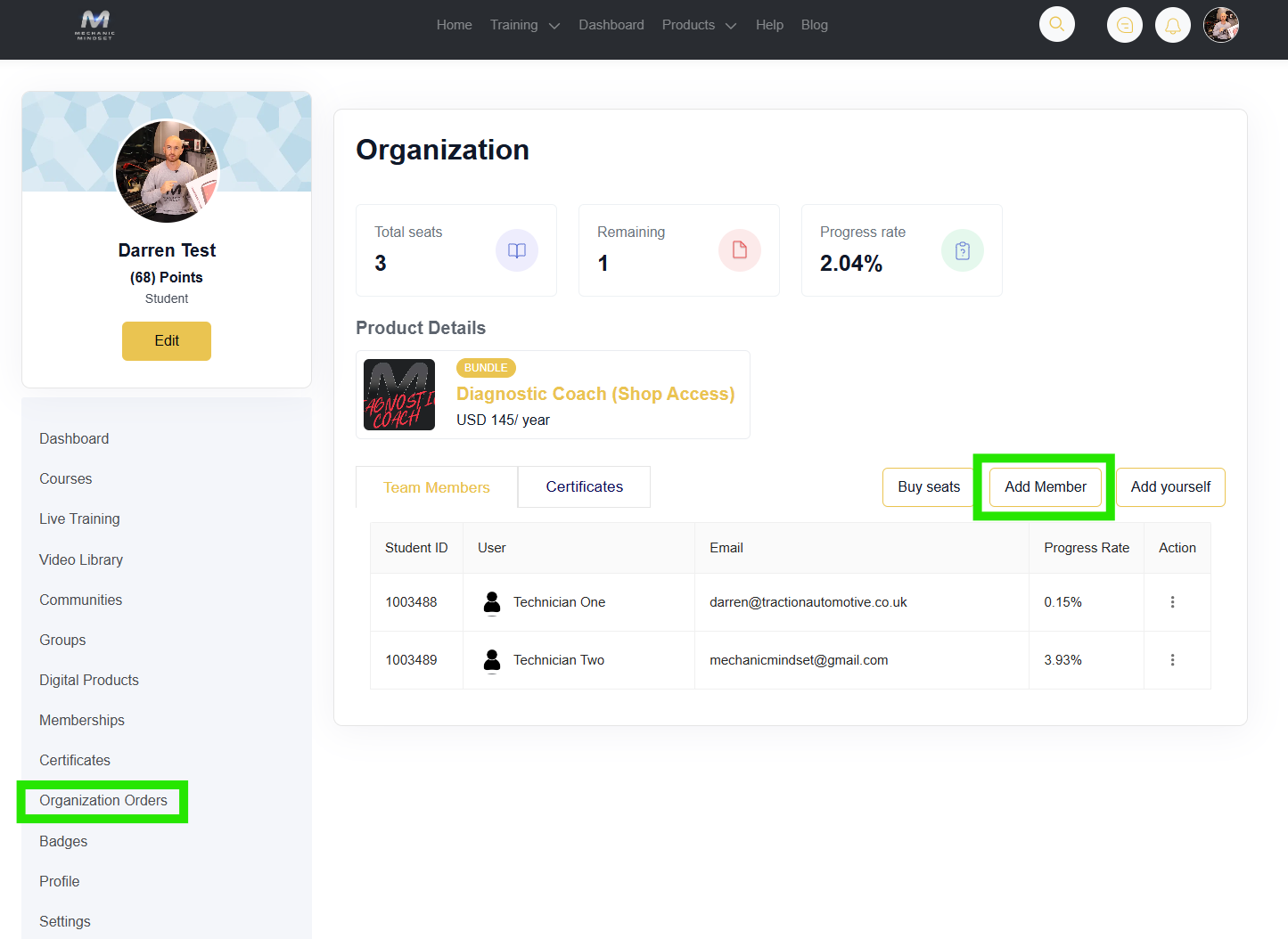This screenshot has width=1288, height=939.
Task: Click the Total seats book icon
Action: point(516,250)
